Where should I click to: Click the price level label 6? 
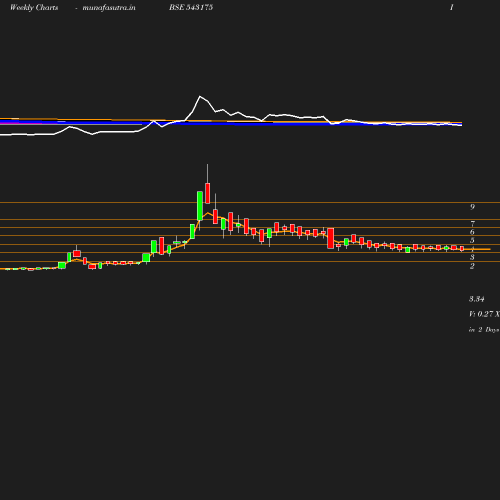coord(472,232)
